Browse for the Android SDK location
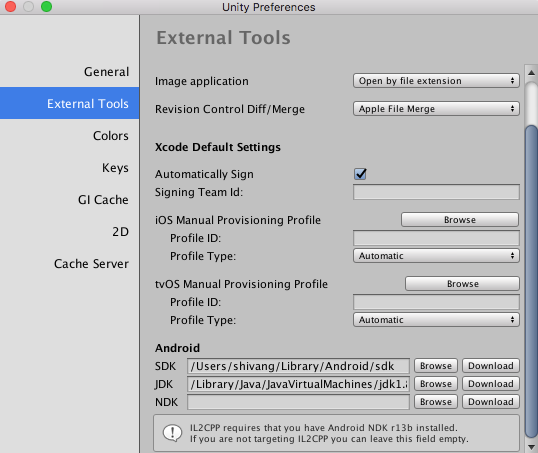This screenshot has width=538, height=453. tap(436, 366)
